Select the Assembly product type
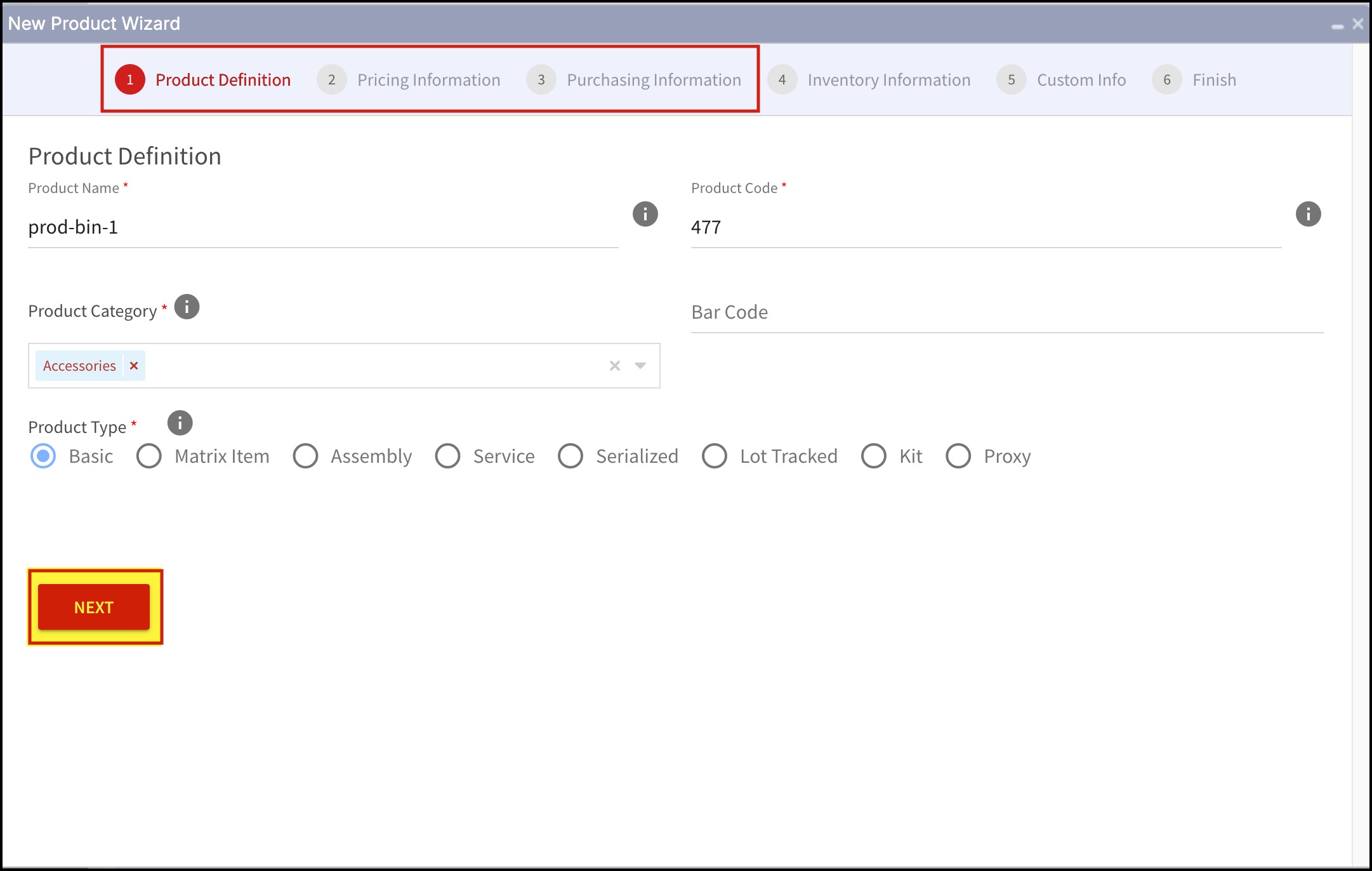The image size is (1372, 871). pyautogui.click(x=305, y=456)
